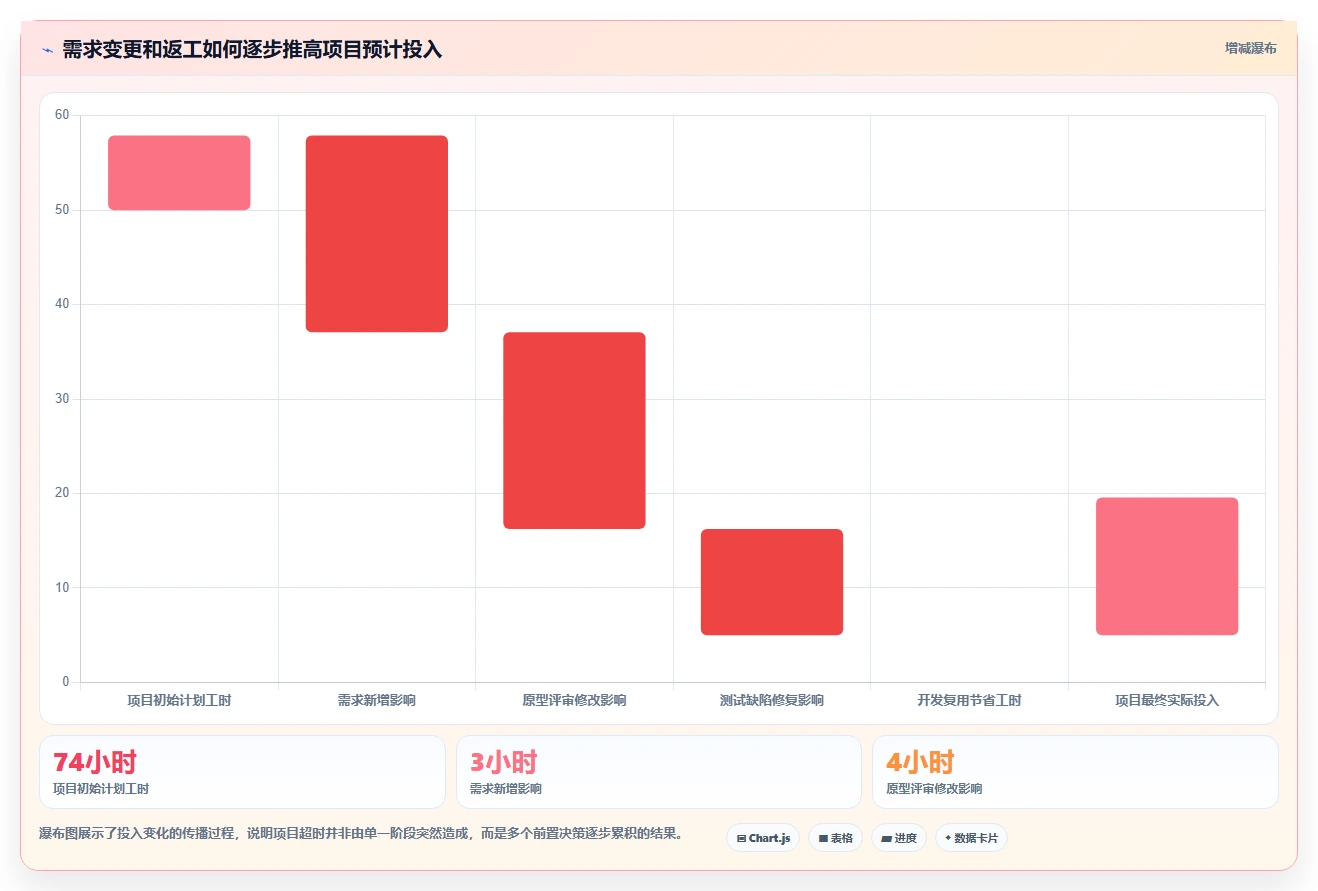
Task: Click the y-axis value 30
Action: pos(62,399)
